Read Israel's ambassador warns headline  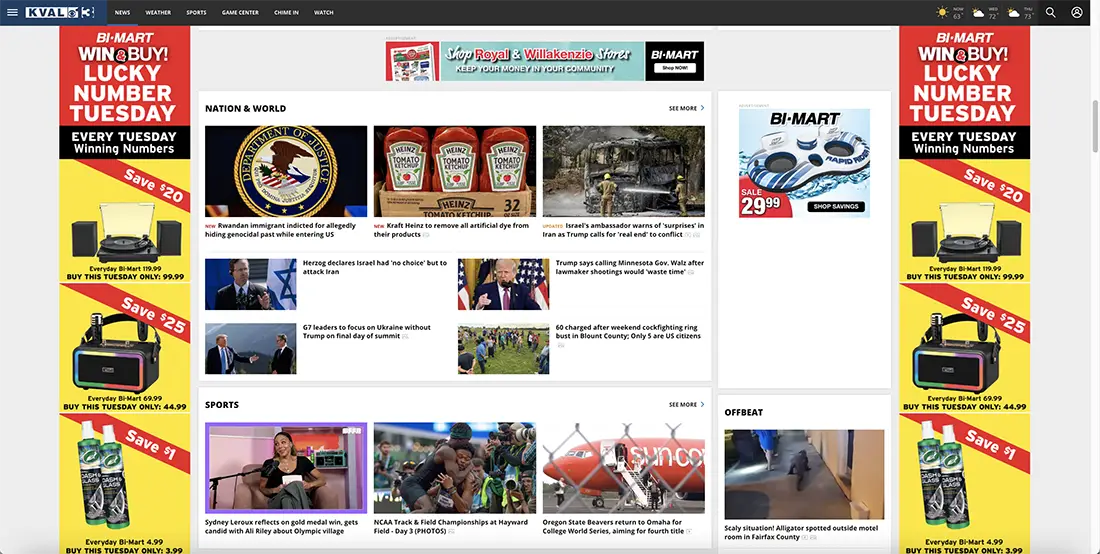click(623, 230)
